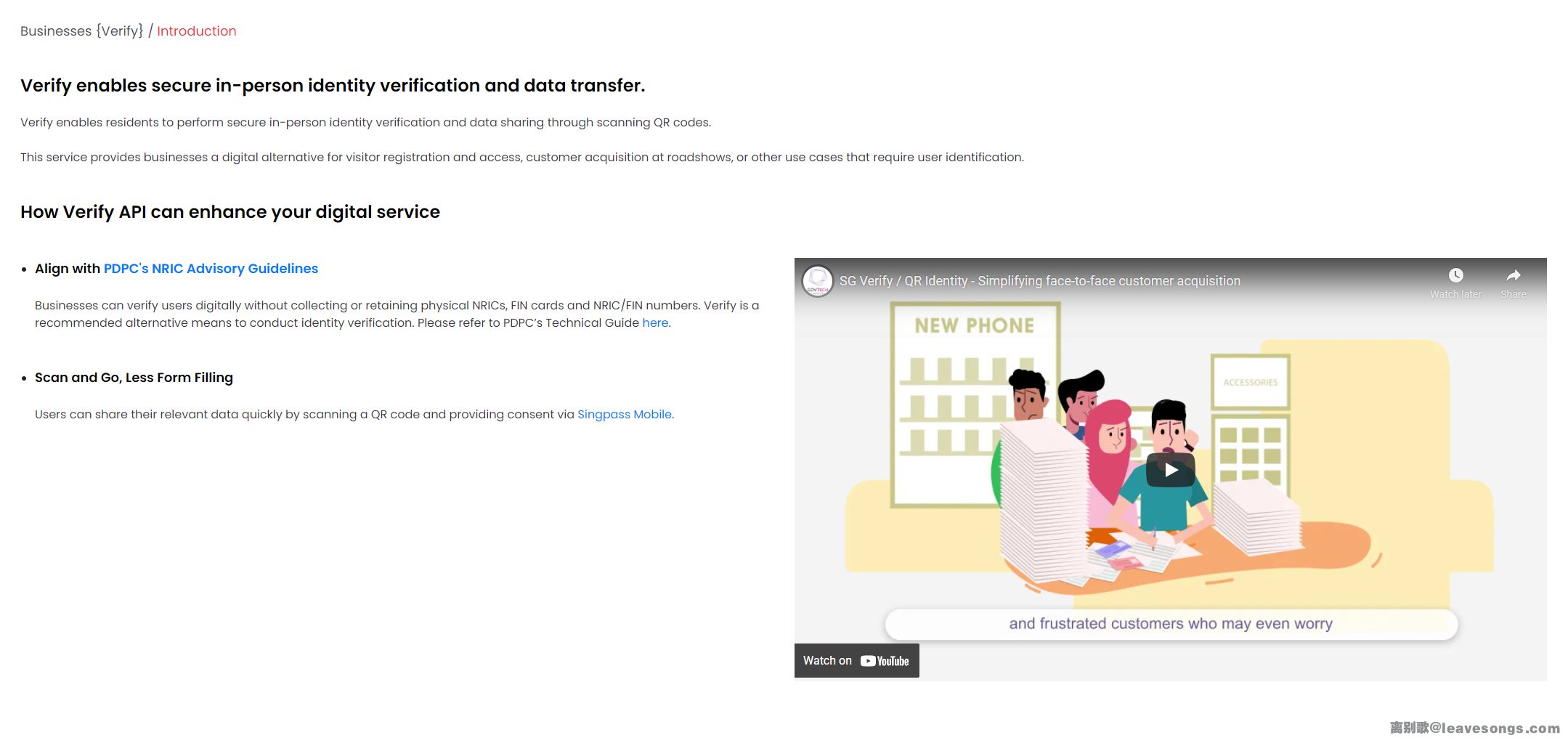Viewport: 1568px width, 743px height.
Task: Click the leavesongs.com watermark text
Action: pyautogui.click(x=1474, y=728)
